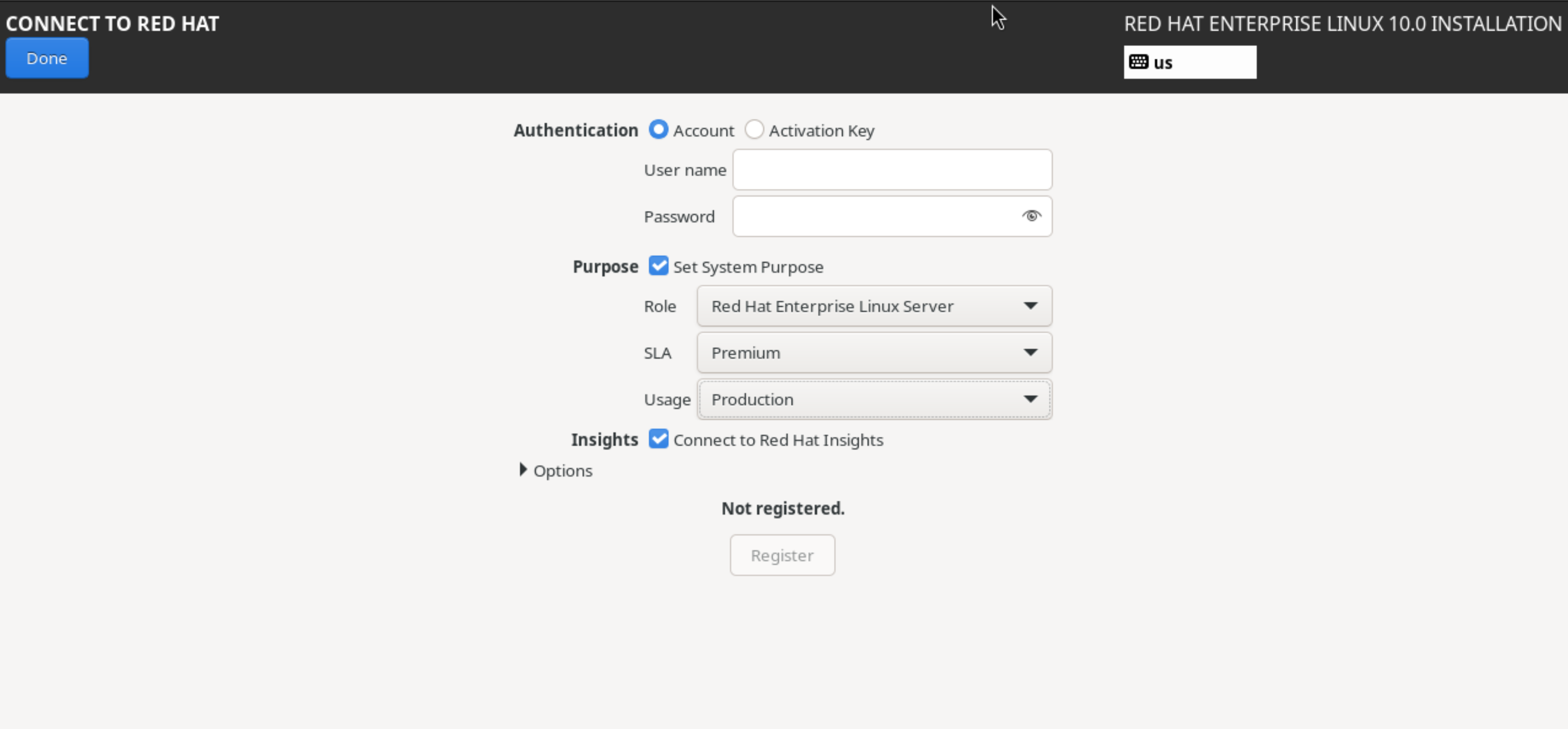Viewport: 1568px width, 729px height.
Task: Open the Role dropdown arrow
Action: [1030, 305]
